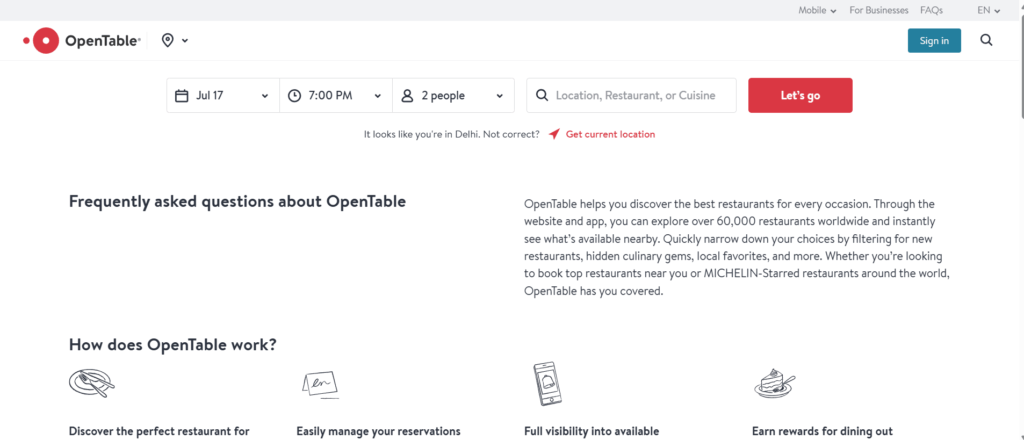The width and height of the screenshot is (1024, 440).
Task: Click the OpenTable logo
Action: [82, 40]
